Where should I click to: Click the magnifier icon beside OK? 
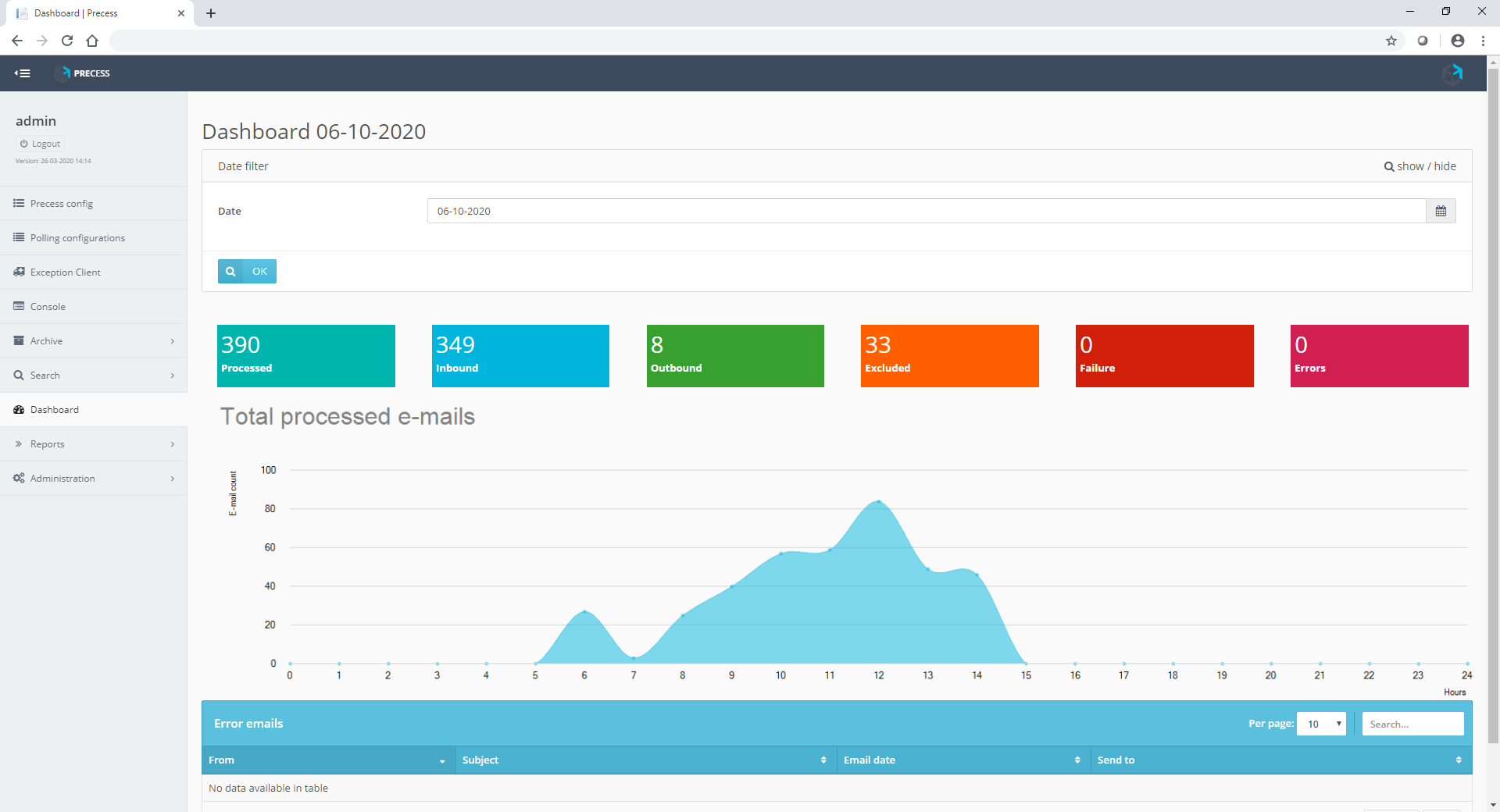click(230, 272)
